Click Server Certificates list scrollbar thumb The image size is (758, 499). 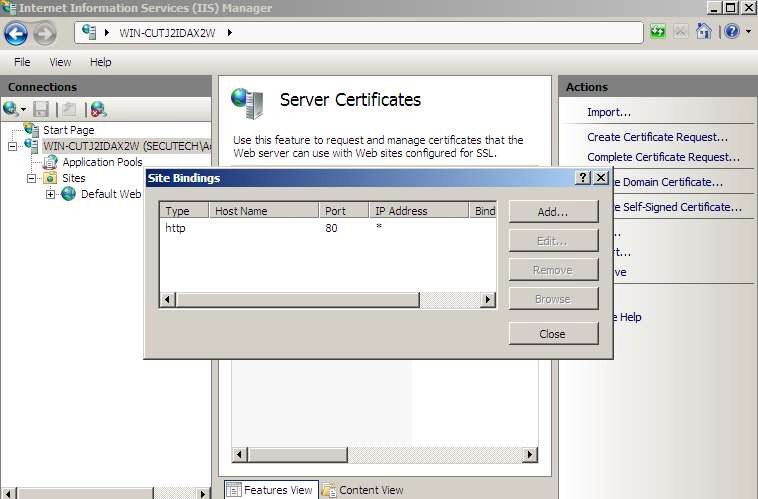pyautogui.click(x=297, y=455)
